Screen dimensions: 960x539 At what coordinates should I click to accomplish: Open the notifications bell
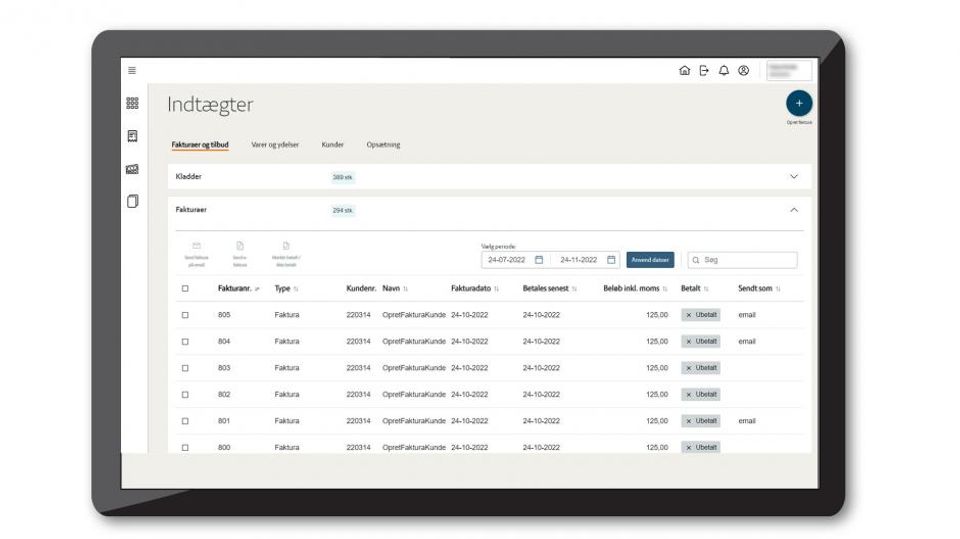(x=724, y=70)
